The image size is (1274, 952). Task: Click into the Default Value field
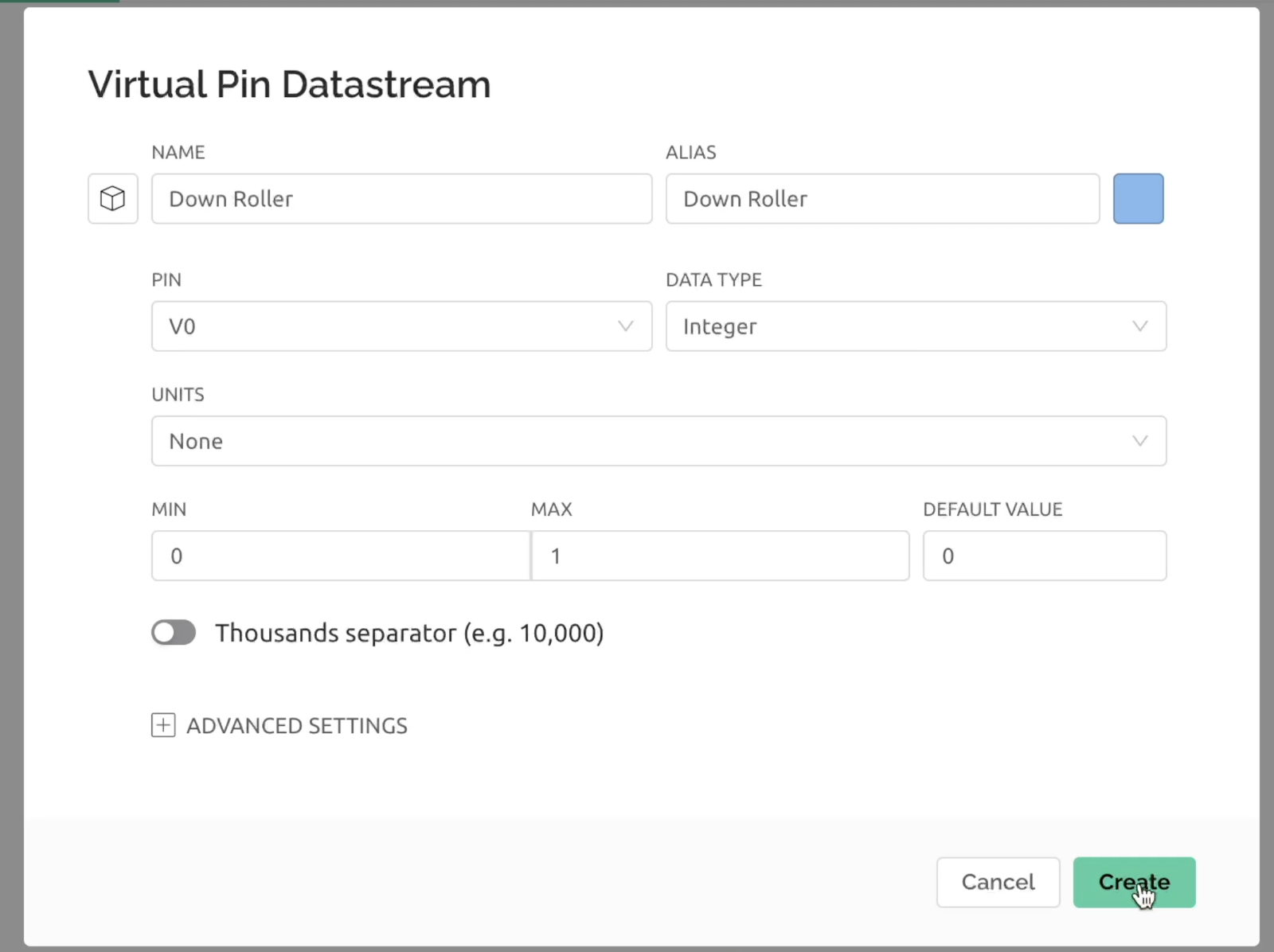pos(1045,556)
